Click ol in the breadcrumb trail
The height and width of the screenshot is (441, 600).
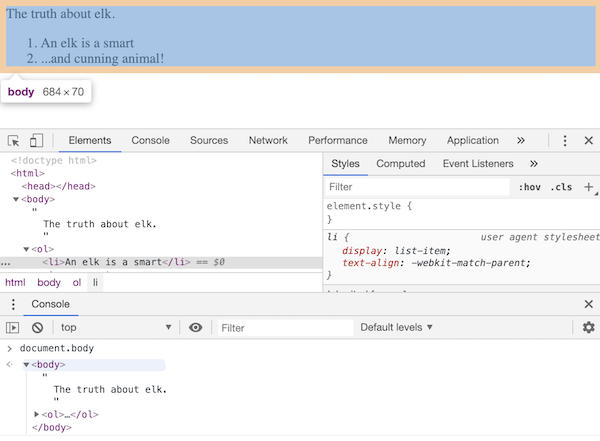(x=77, y=283)
